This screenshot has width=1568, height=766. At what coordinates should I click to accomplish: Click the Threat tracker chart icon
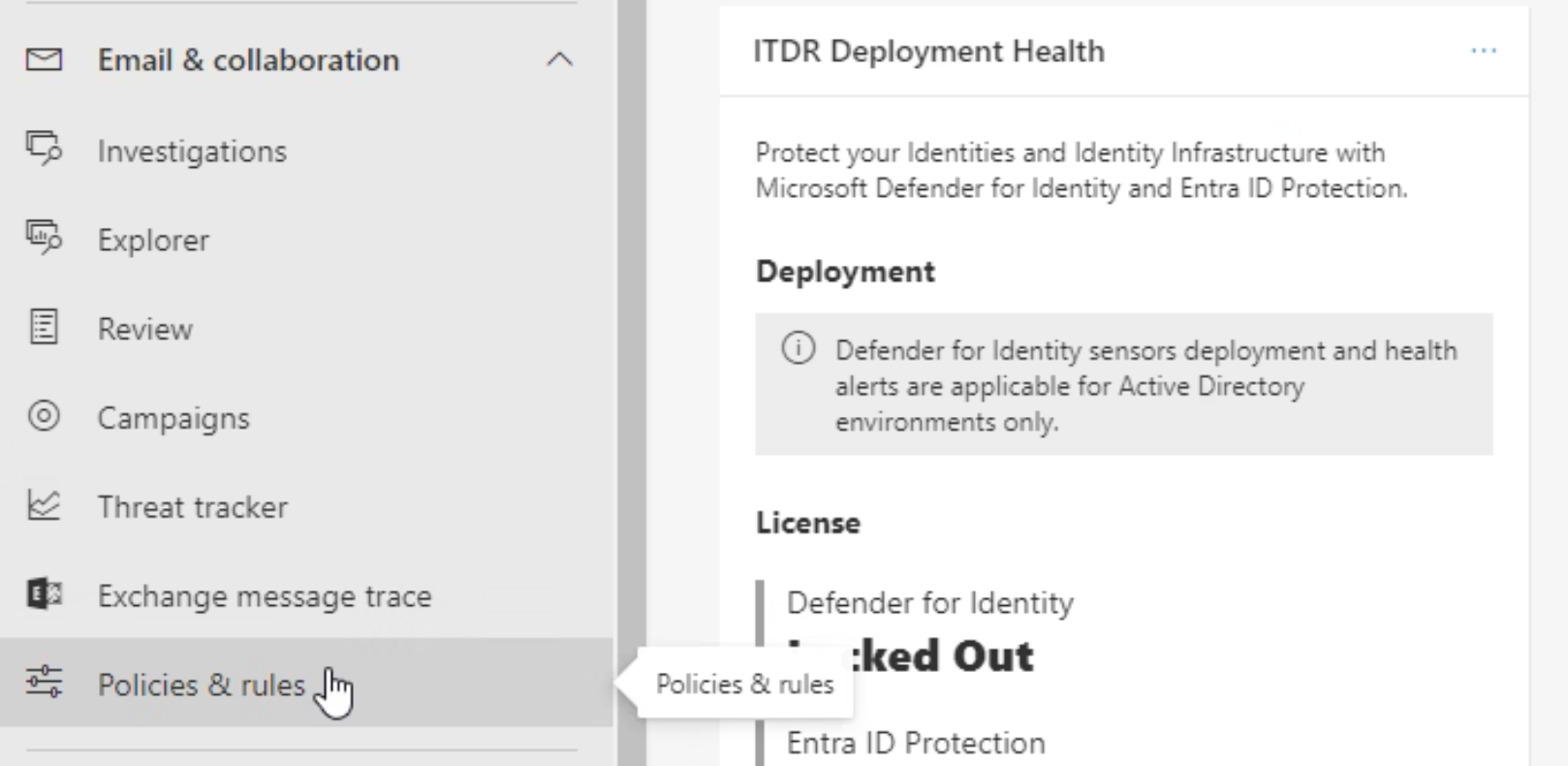[44, 505]
